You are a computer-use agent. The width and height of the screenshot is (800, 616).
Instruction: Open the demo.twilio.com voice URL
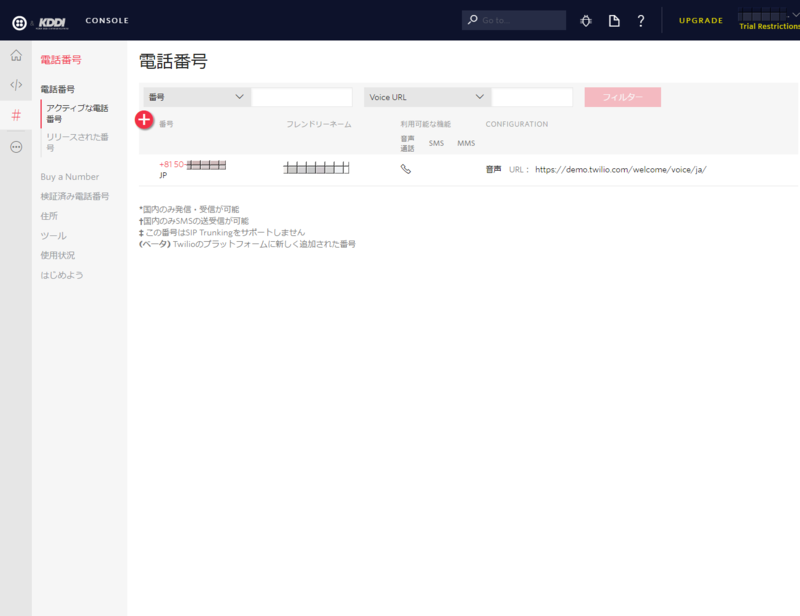click(x=620, y=169)
